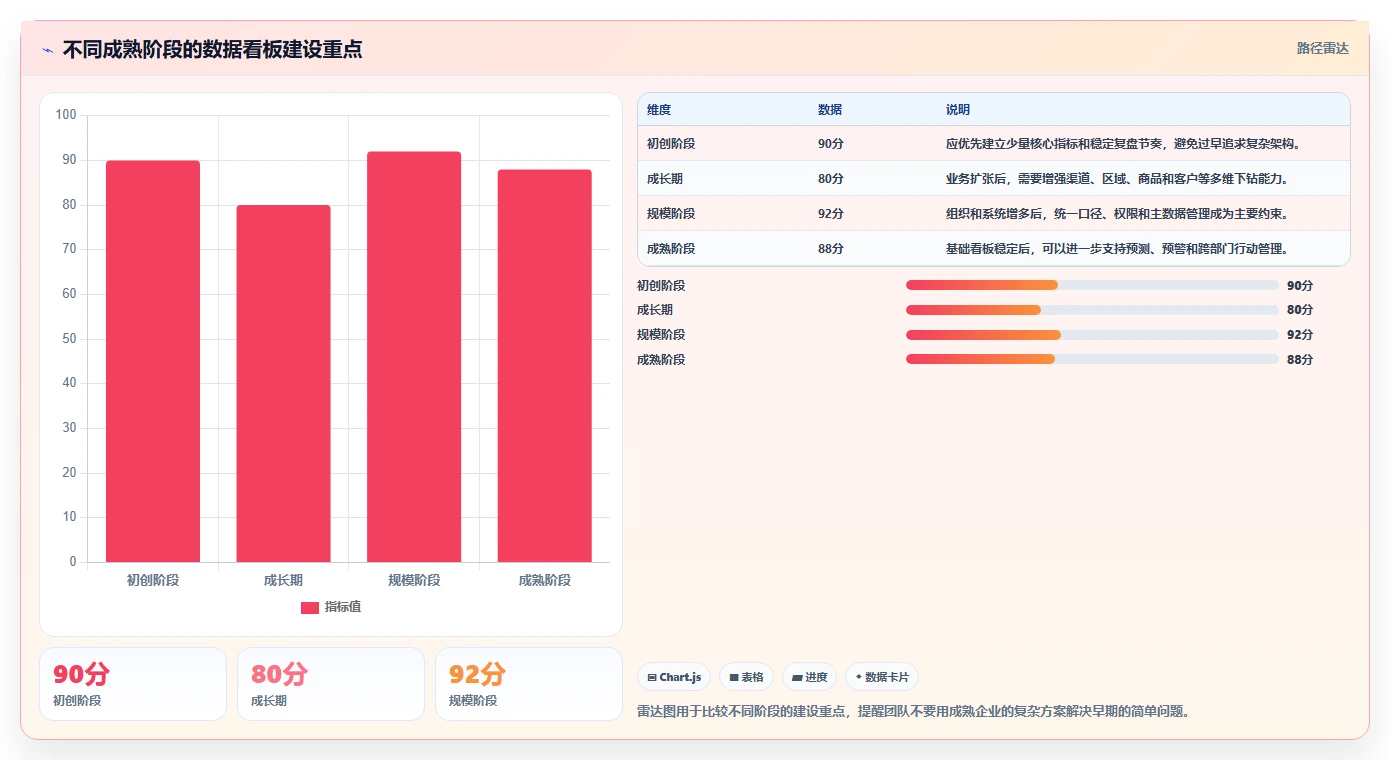Screen dimensions: 1390x760
Task: Click the 80分 value ending the progress row
Action: 1300,310
